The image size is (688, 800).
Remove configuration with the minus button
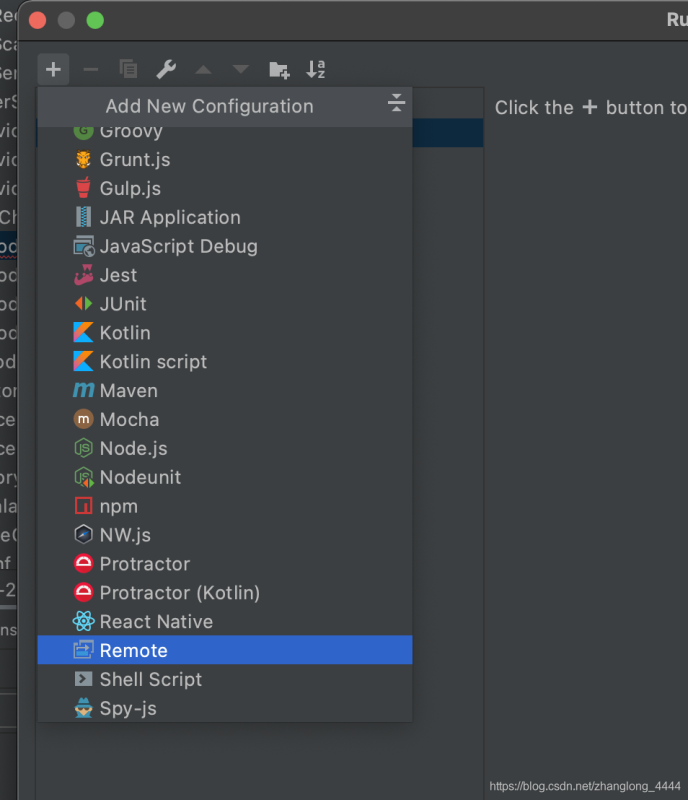[91, 69]
